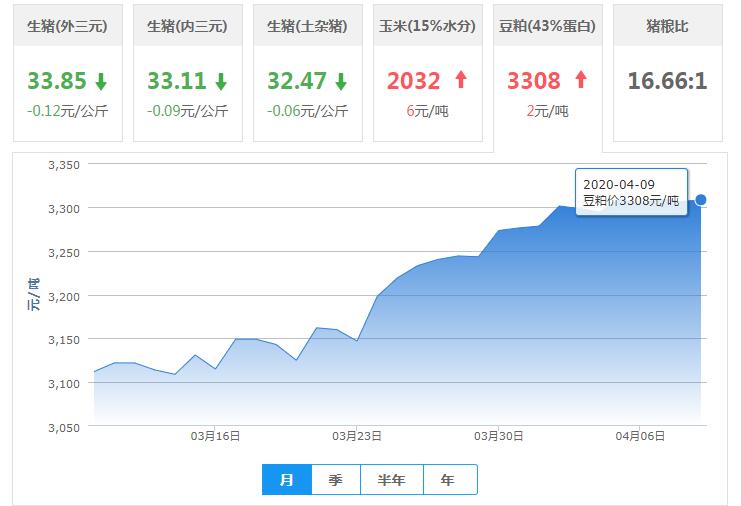The image size is (741, 506).
Task: Click the red up arrow beside 2032
Action: tap(461, 81)
